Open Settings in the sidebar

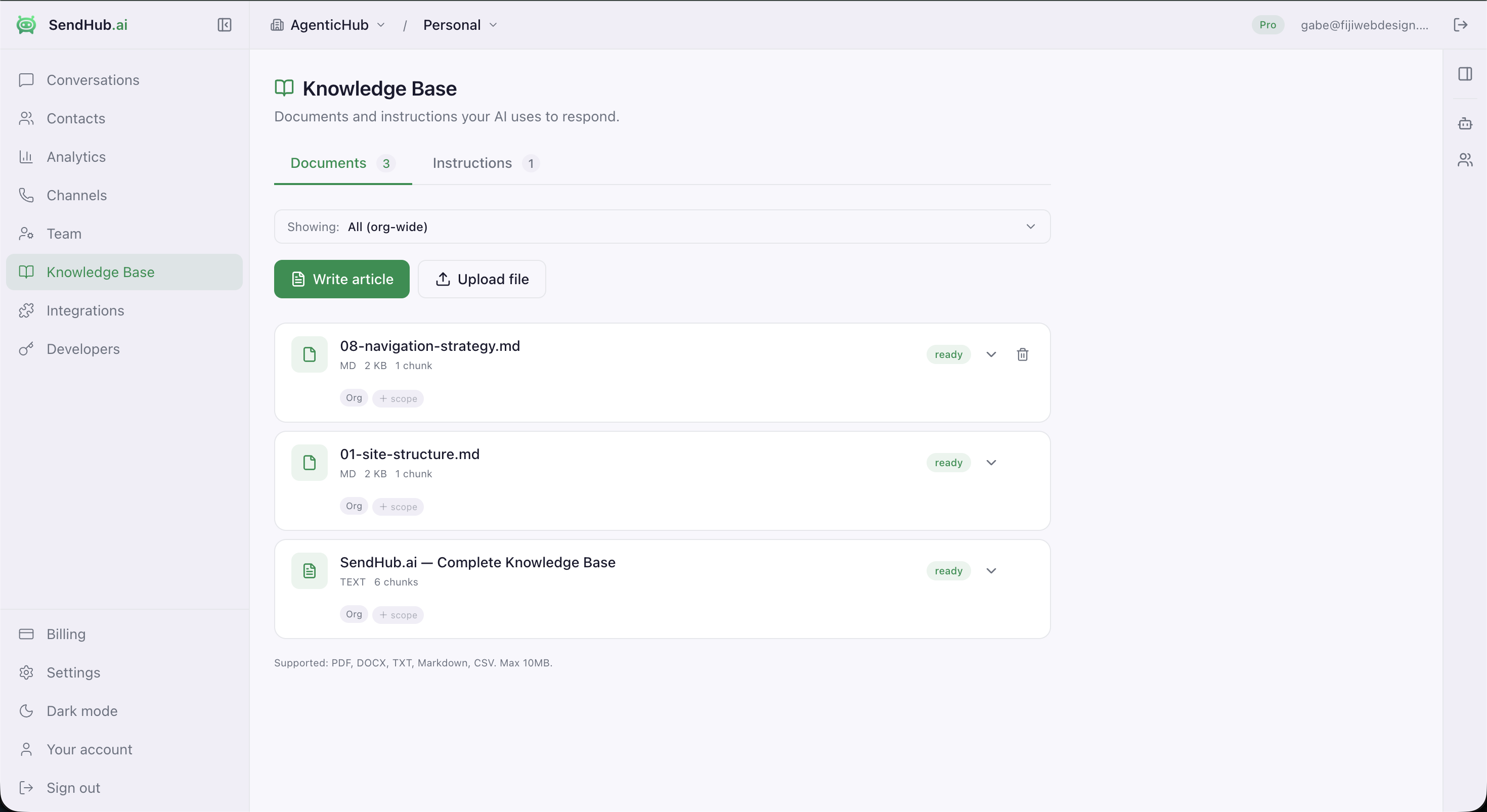(x=124, y=672)
